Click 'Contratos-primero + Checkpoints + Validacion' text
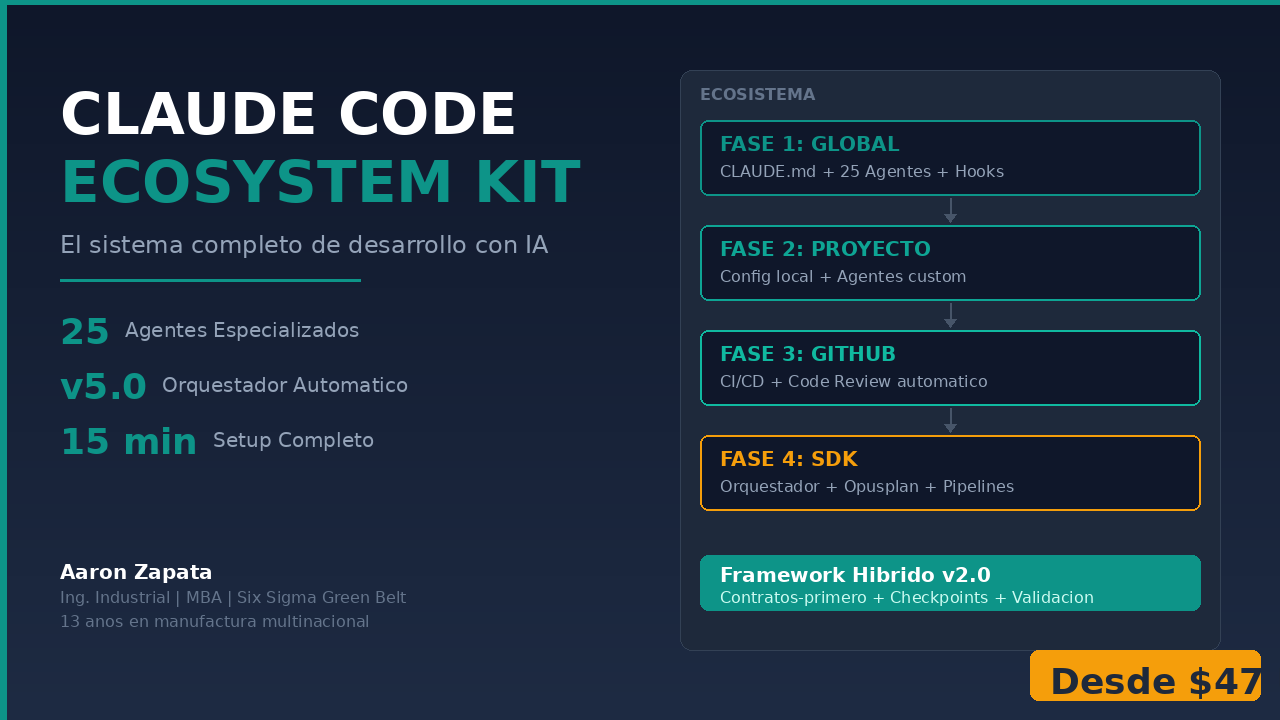 pos(907,598)
